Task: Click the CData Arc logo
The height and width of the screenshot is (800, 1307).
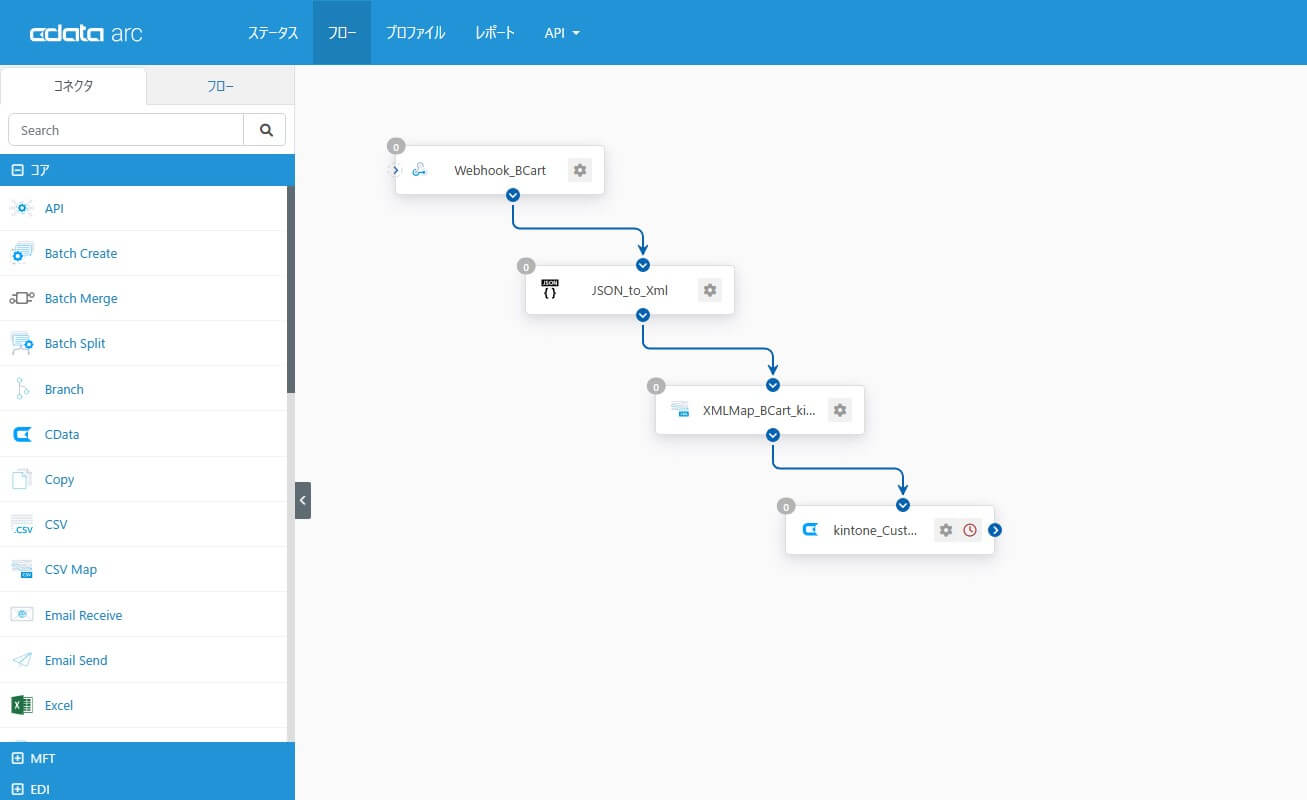Action: [86, 33]
